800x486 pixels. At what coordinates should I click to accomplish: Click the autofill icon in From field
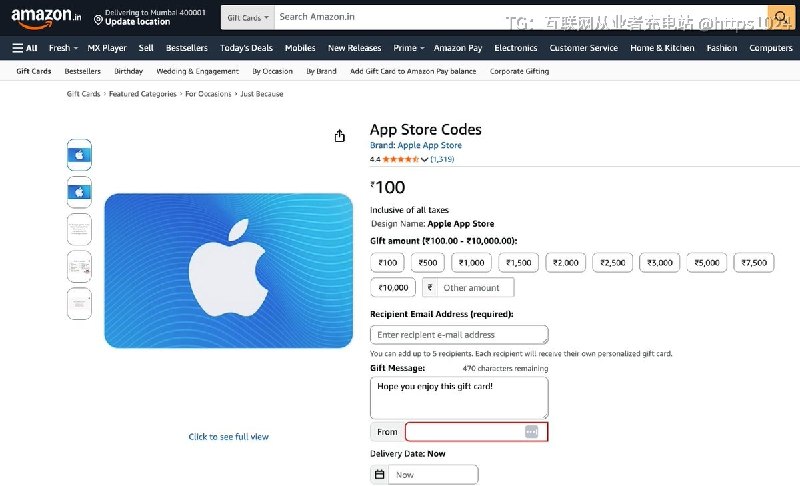531,432
